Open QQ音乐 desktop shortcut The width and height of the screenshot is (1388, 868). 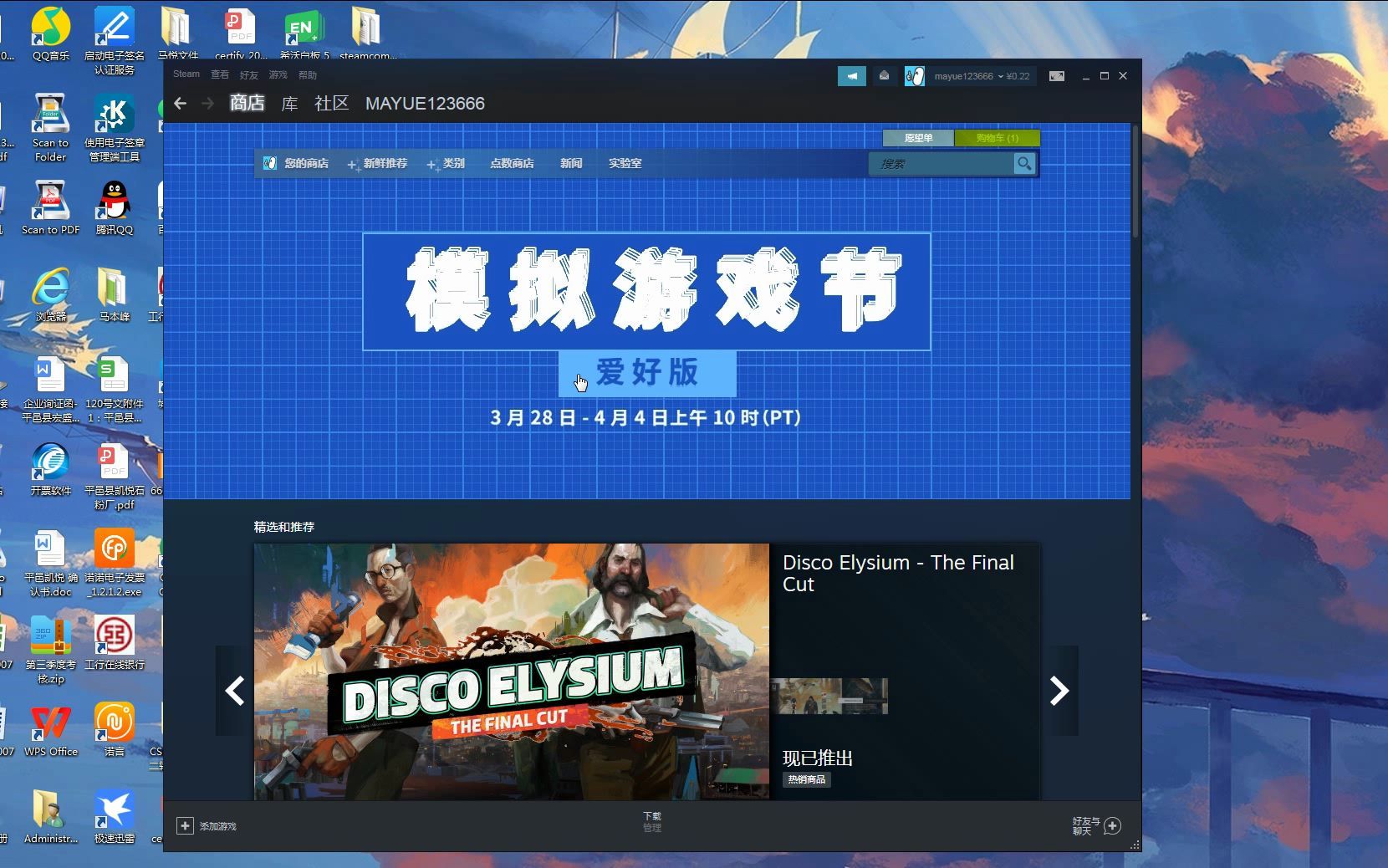coord(51,33)
